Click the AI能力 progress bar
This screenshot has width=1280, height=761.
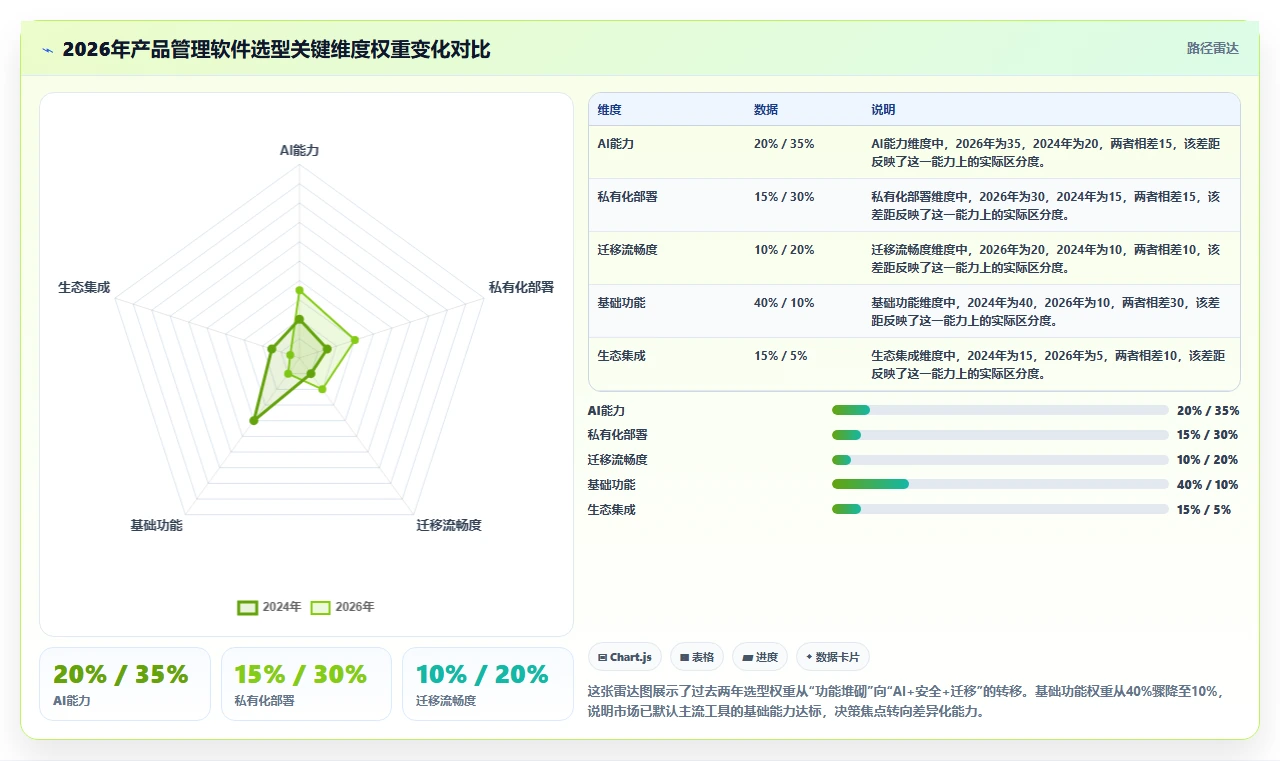point(1000,410)
